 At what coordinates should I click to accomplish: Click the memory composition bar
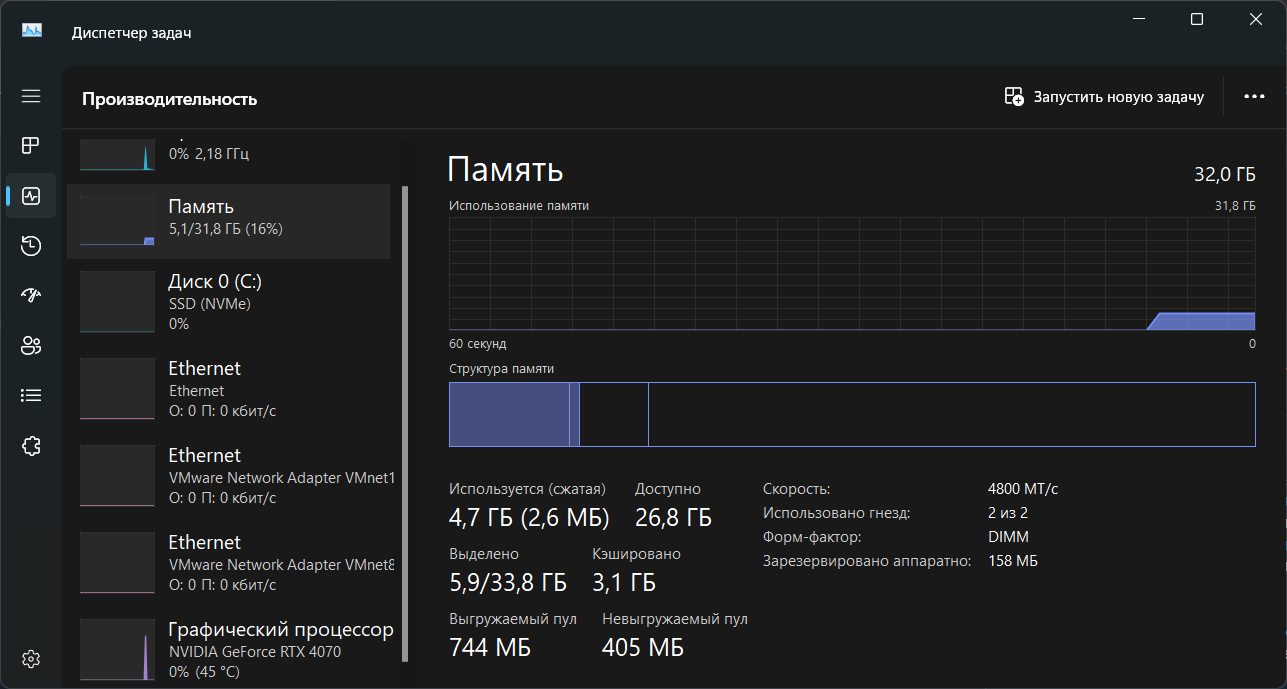click(852, 414)
